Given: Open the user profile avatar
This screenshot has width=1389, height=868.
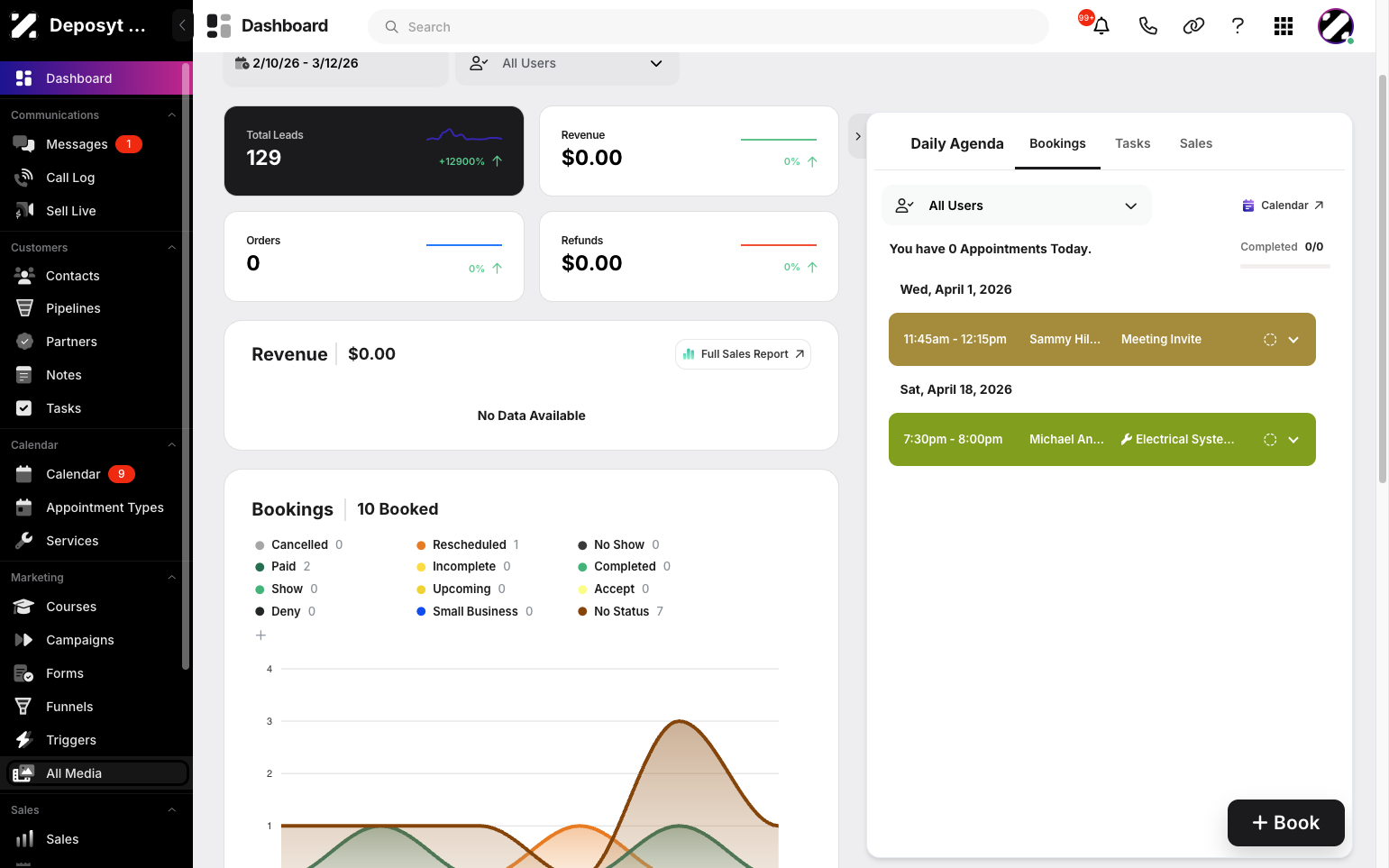Looking at the screenshot, I should pyautogui.click(x=1336, y=26).
